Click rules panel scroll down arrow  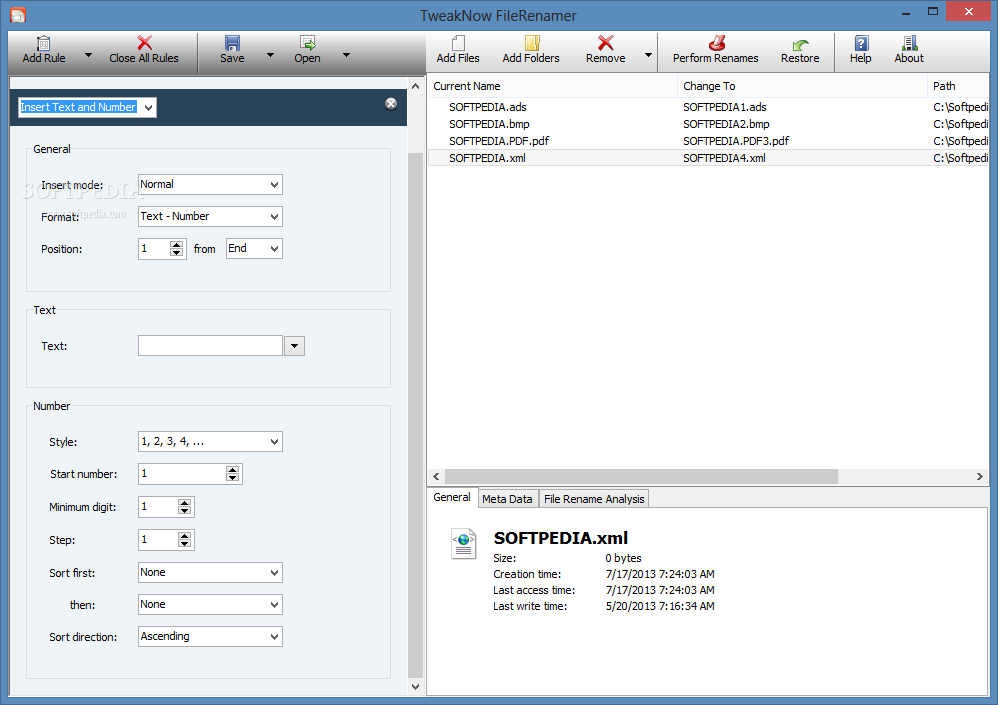[416, 687]
